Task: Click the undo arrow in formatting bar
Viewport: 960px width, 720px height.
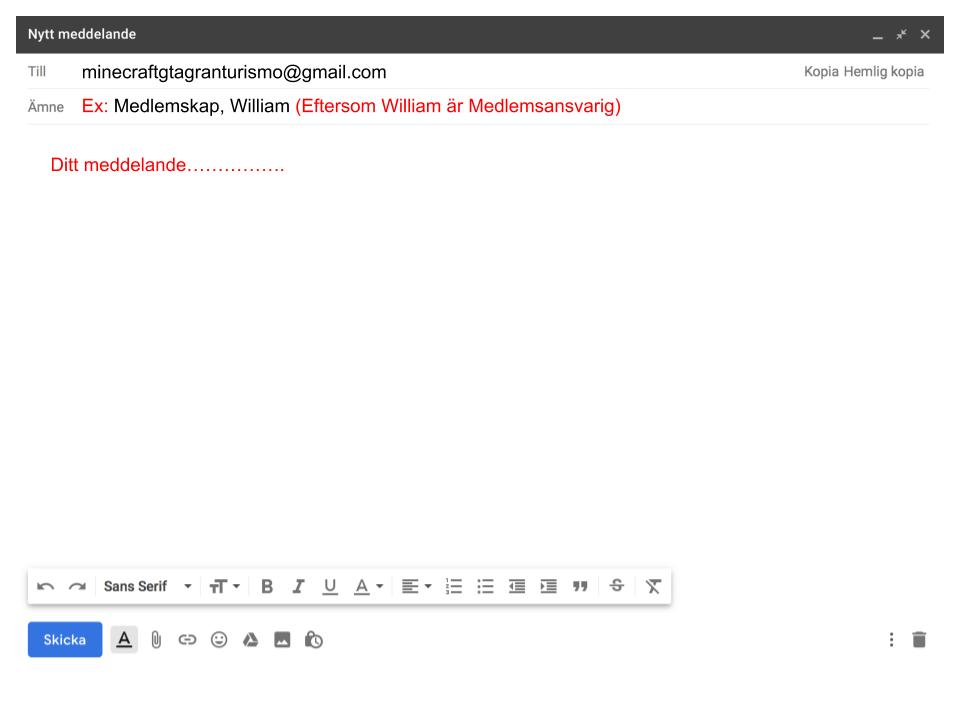Action: coord(45,586)
